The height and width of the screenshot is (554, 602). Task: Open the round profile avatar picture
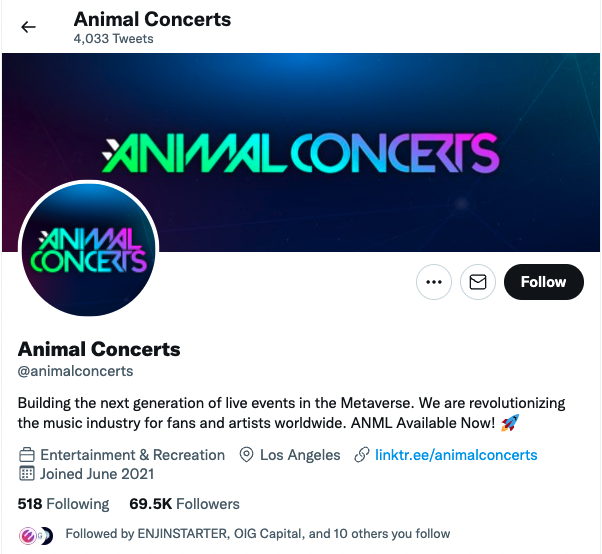click(88, 248)
